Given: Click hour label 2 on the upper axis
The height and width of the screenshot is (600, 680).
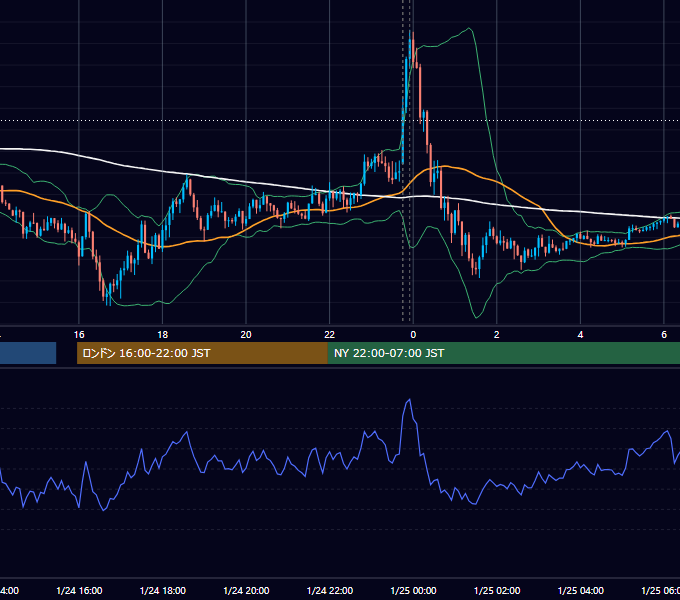Looking at the screenshot, I should click(497, 335).
